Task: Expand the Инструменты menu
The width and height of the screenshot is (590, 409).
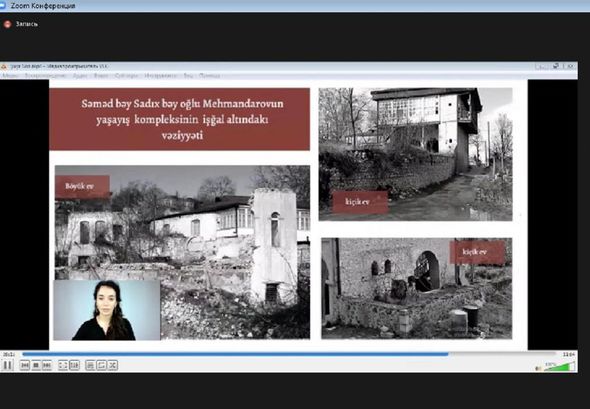Action: click(x=160, y=76)
